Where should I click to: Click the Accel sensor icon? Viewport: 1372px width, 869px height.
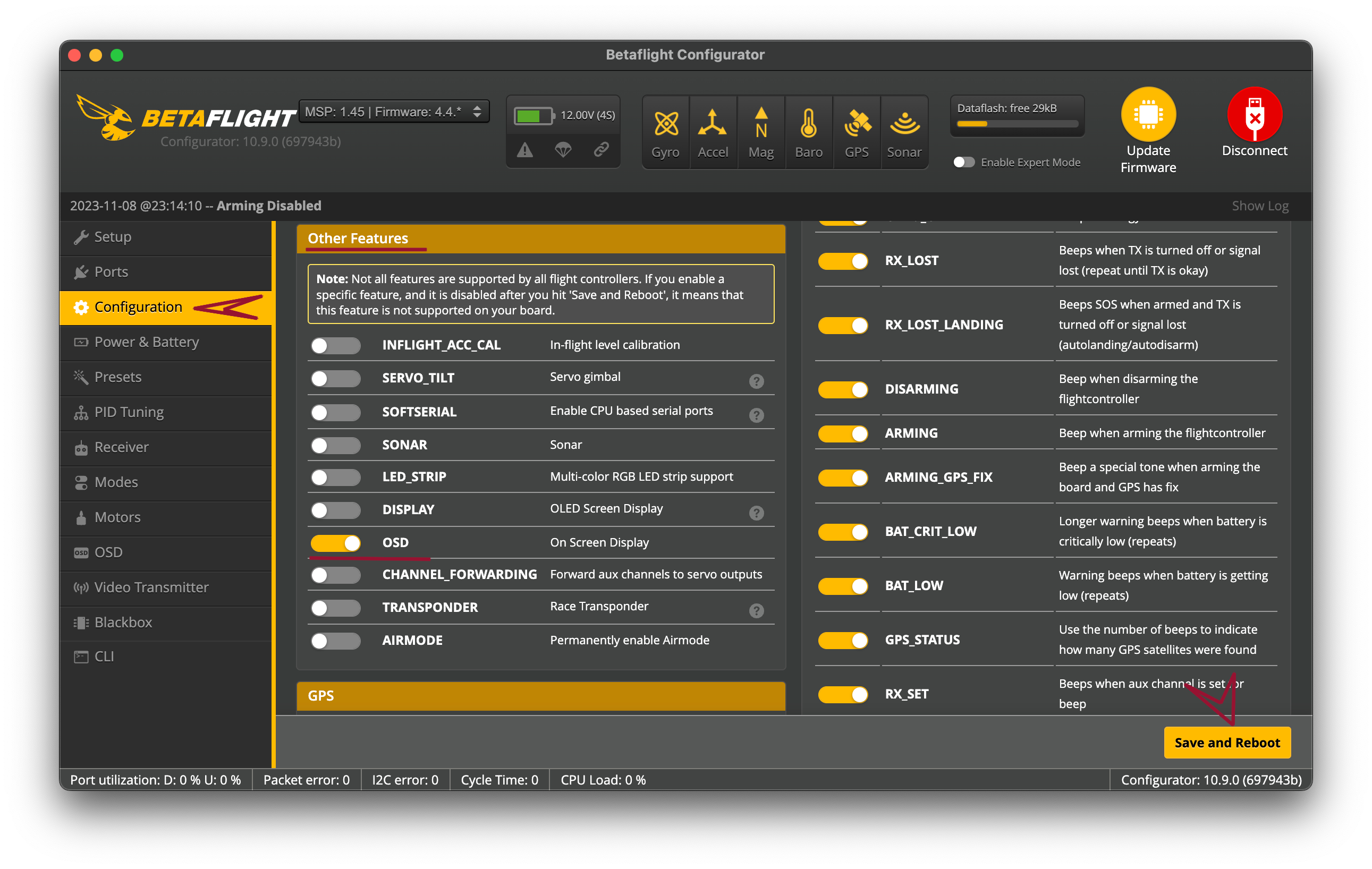pos(713,132)
